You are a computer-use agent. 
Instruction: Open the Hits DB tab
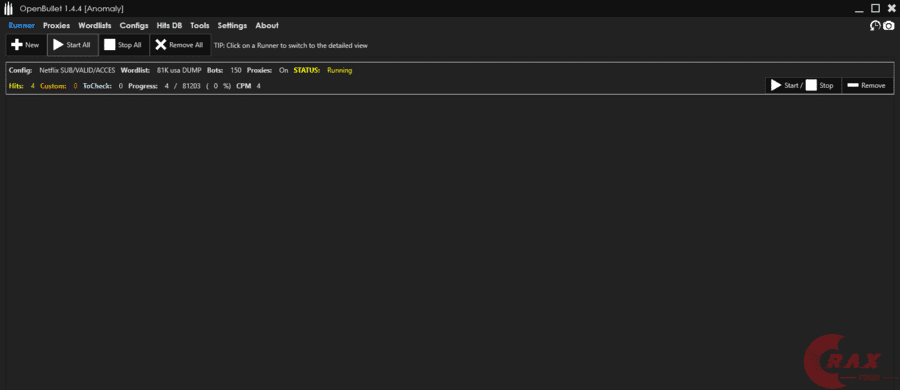[x=169, y=26]
